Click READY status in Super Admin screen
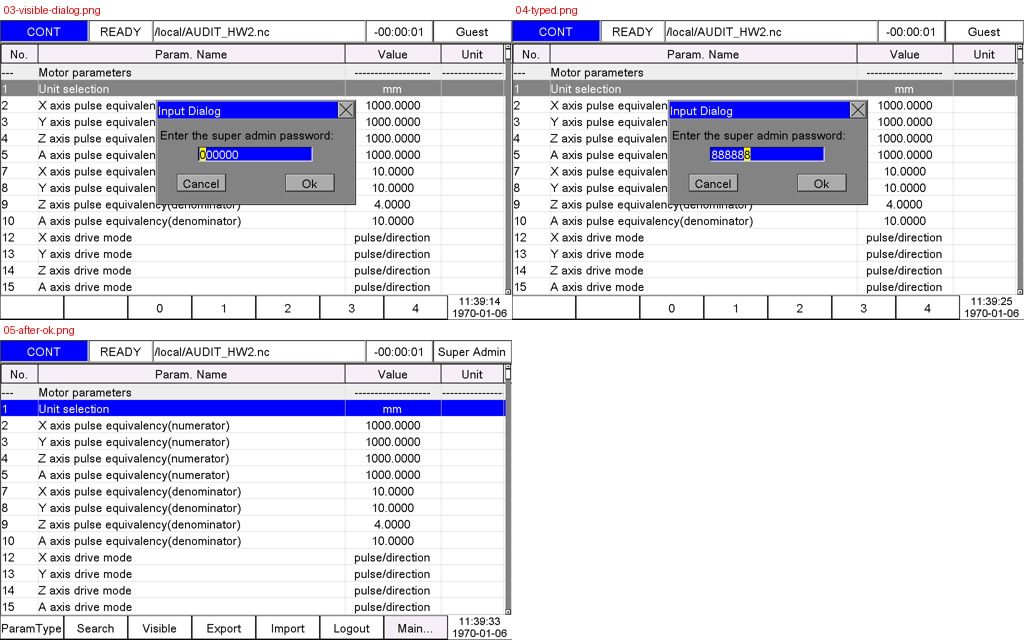The width and height of the screenshot is (1024, 640). [x=120, y=352]
